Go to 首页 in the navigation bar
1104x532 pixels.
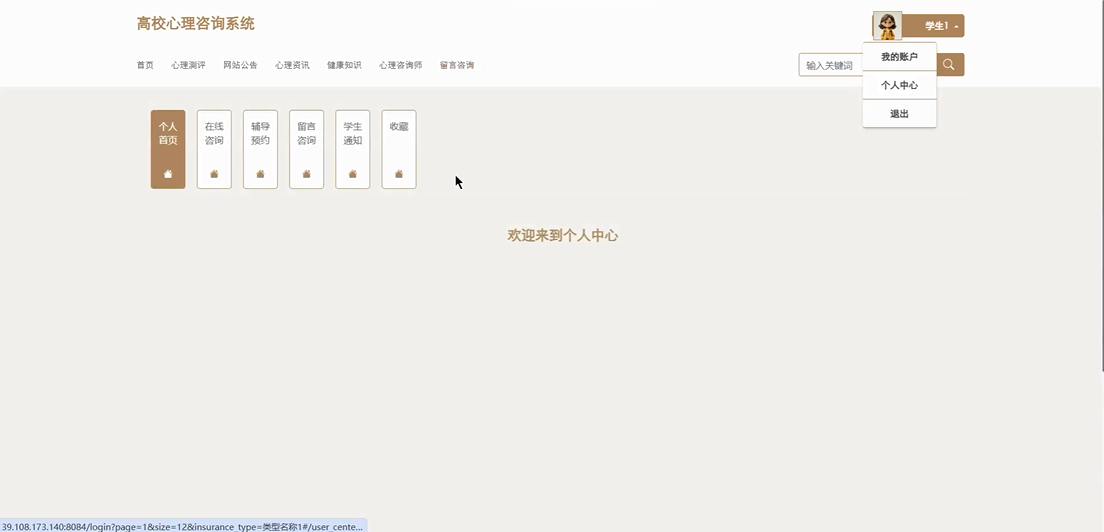(x=145, y=65)
